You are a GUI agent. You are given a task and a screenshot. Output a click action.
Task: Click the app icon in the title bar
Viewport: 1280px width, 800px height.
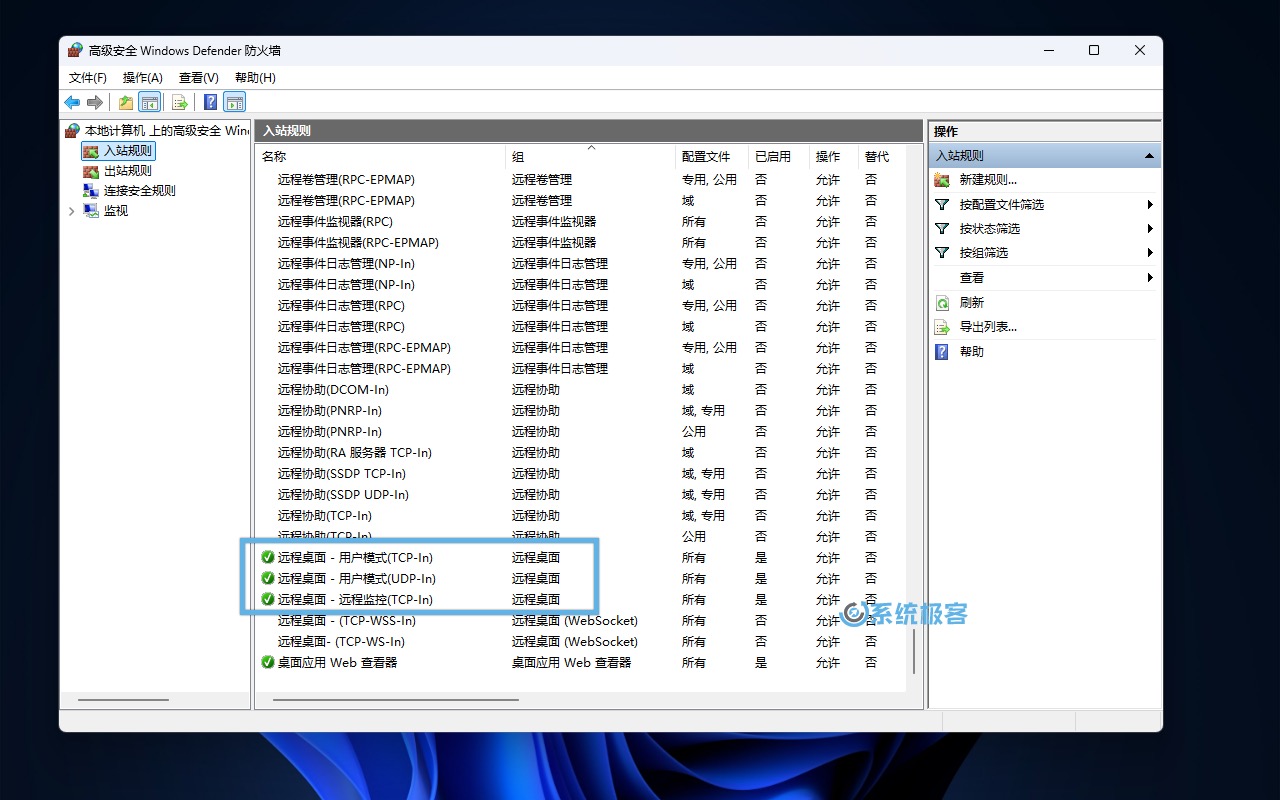click(x=75, y=50)
